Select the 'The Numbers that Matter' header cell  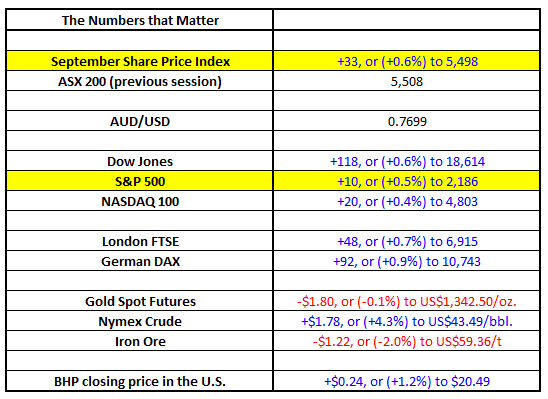pos(139,20)
